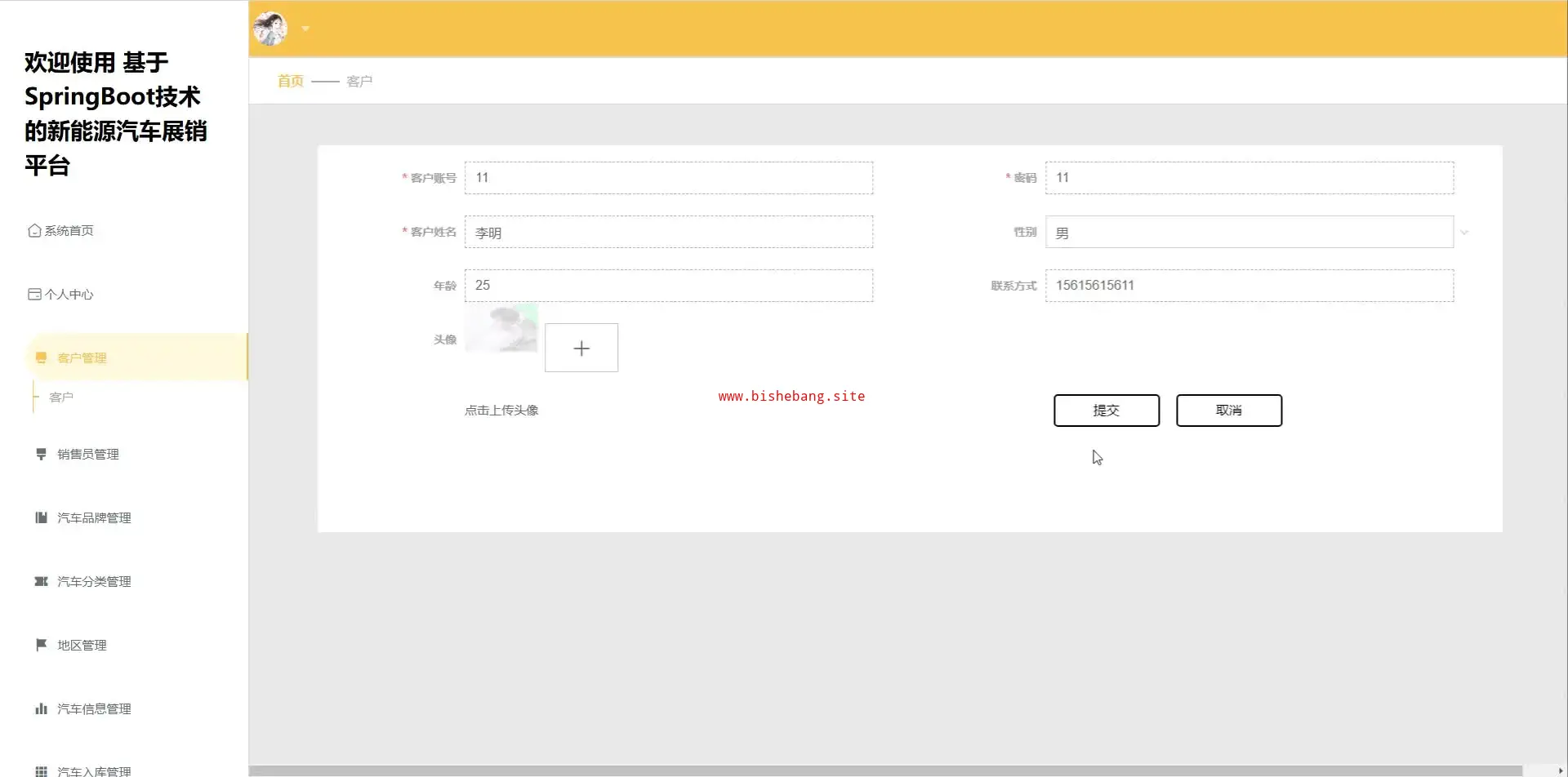Click the 首页 breadcrumb link
Screen dimensions: 1568x777
tap(291, 81)
